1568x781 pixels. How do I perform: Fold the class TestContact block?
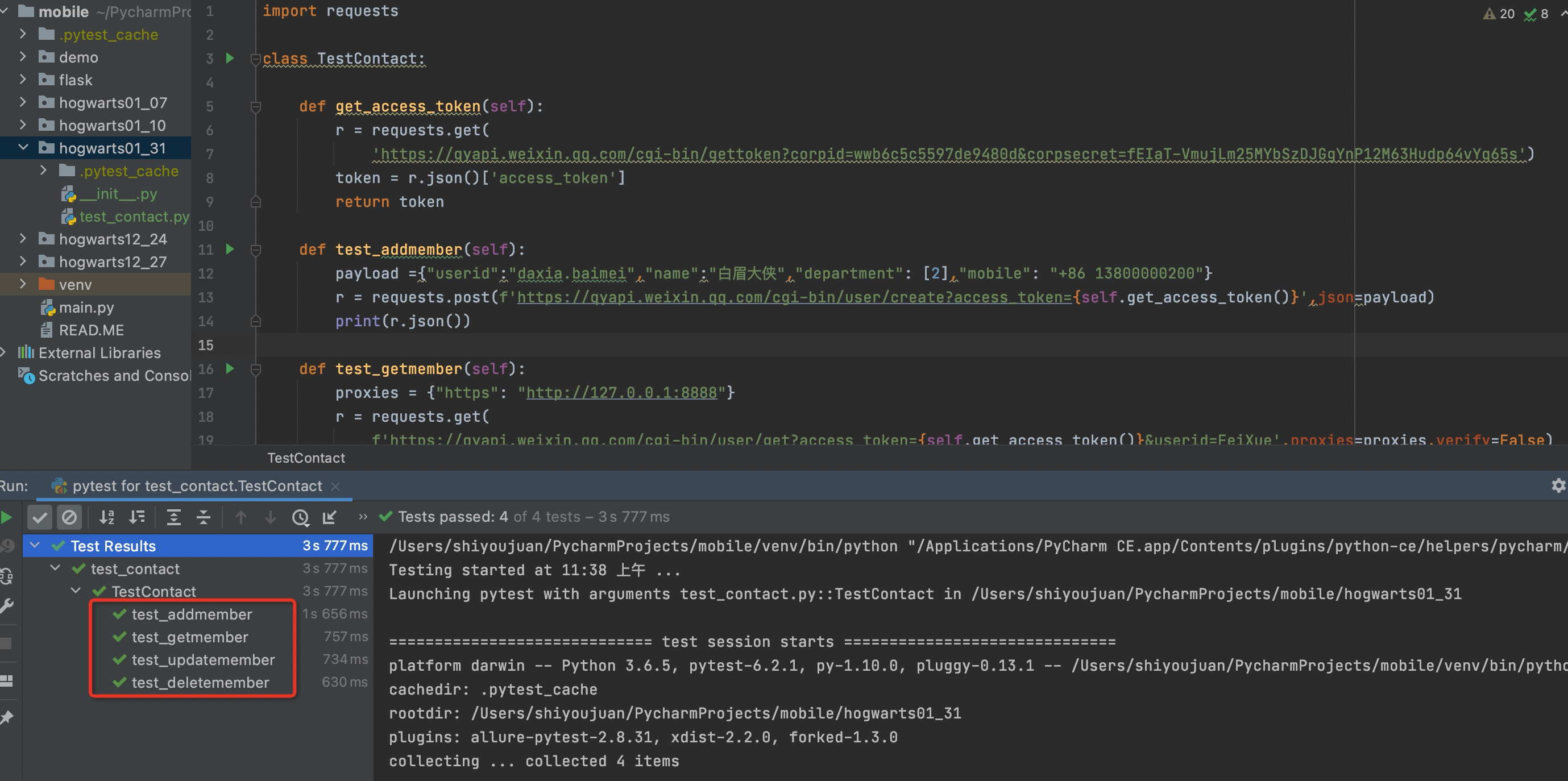[x=256, y=59]
